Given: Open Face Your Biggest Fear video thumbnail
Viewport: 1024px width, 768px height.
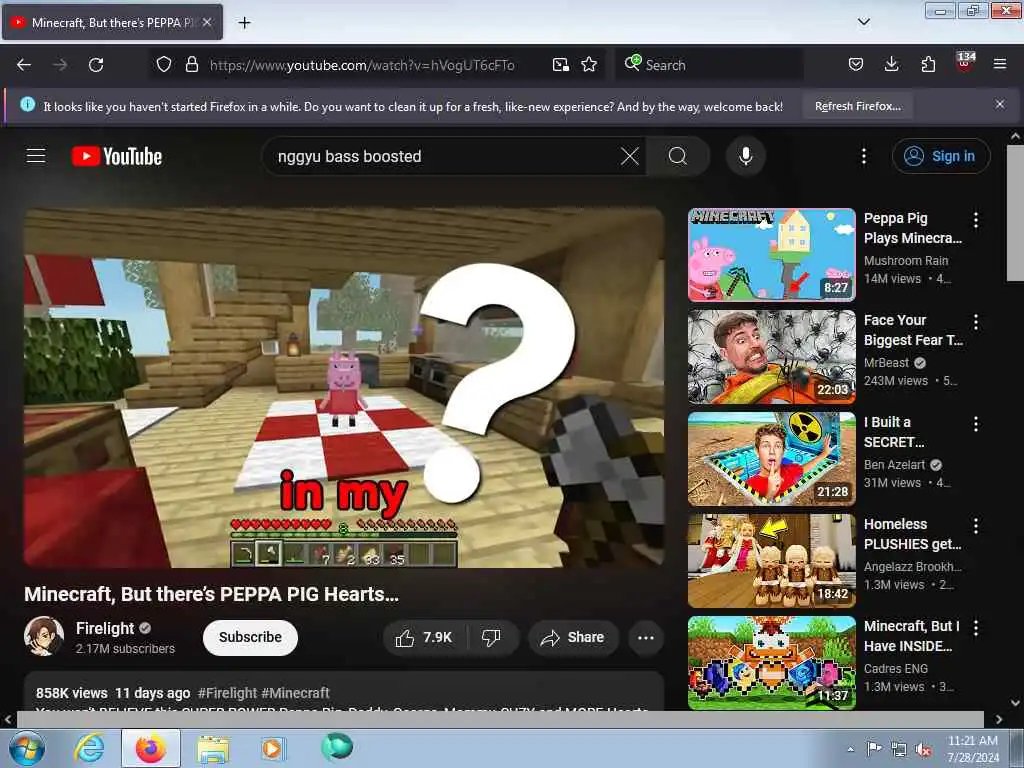Looking at the screenshot, I should coord(771,357).
